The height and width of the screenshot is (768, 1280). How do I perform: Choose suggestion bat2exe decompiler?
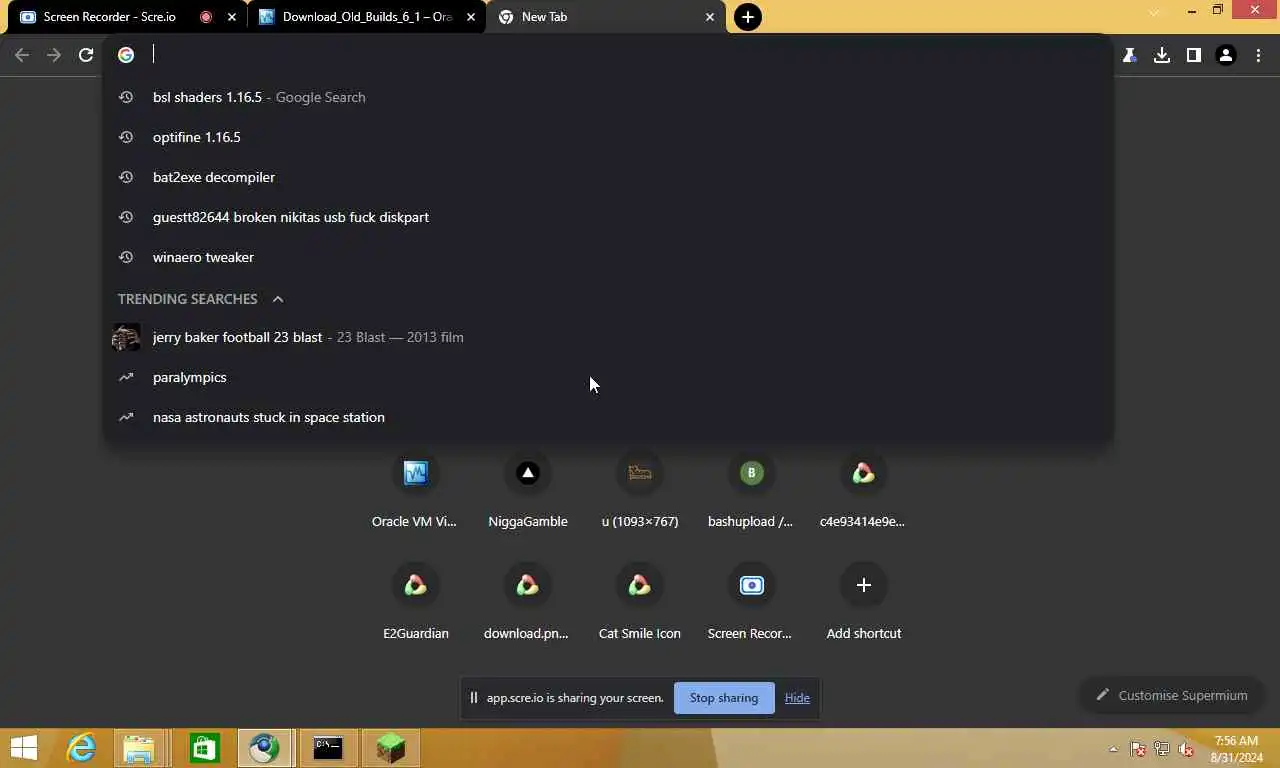coord(608,177)
